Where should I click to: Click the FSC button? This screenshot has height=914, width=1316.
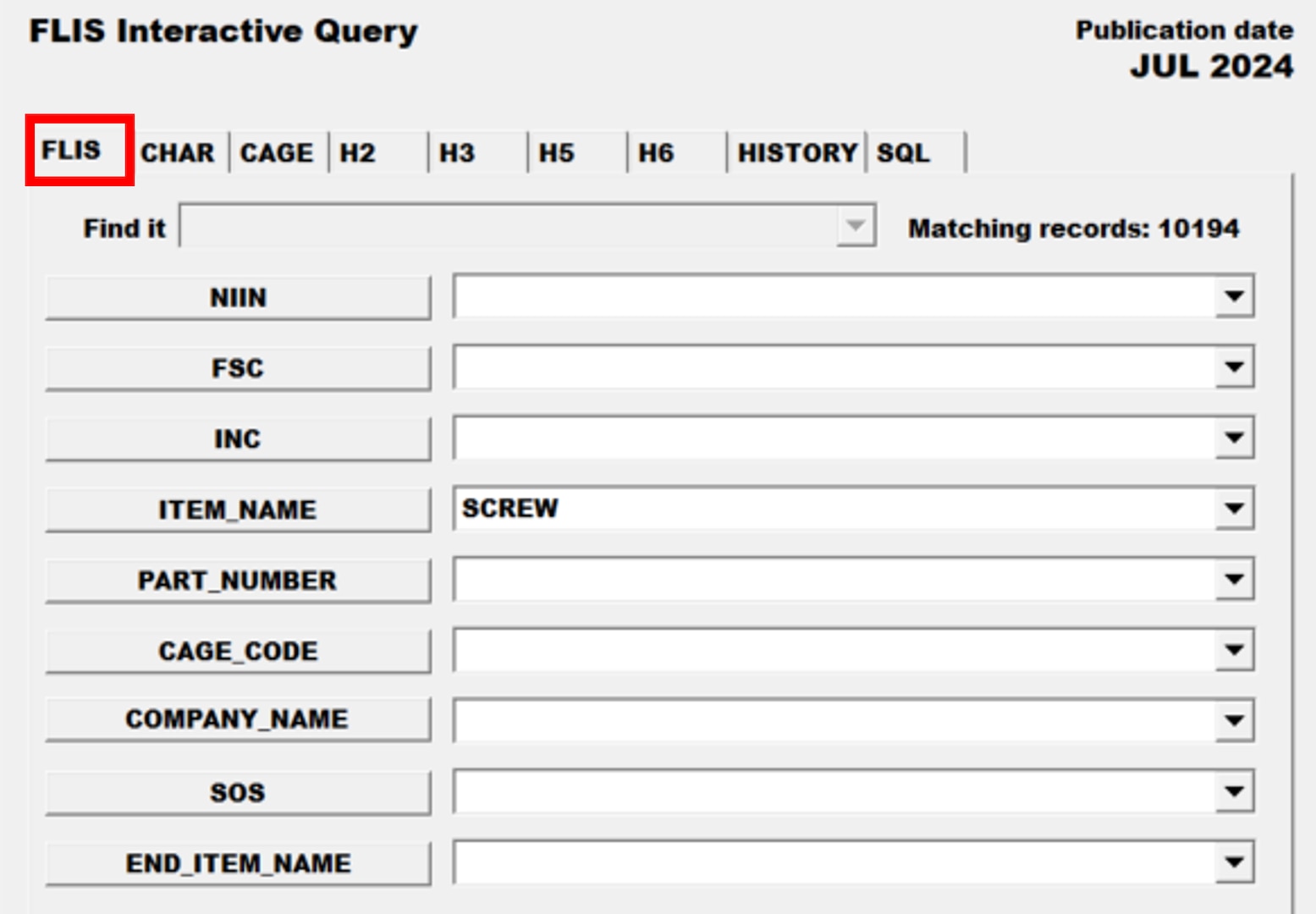[x=238, y=368]
